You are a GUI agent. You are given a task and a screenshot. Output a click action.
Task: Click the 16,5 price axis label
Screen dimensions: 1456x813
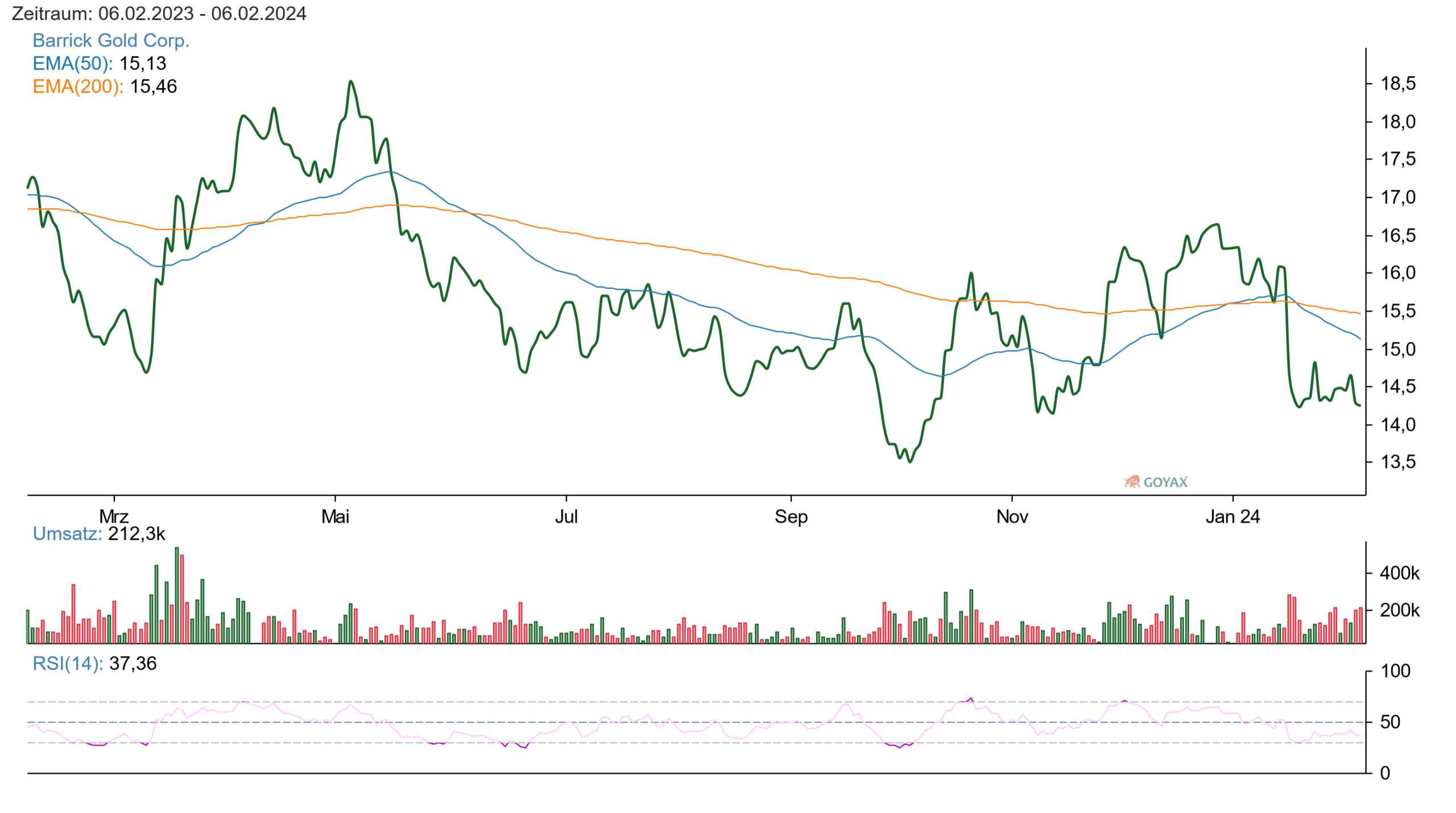pyautogui.click(x=1399, y=236)
